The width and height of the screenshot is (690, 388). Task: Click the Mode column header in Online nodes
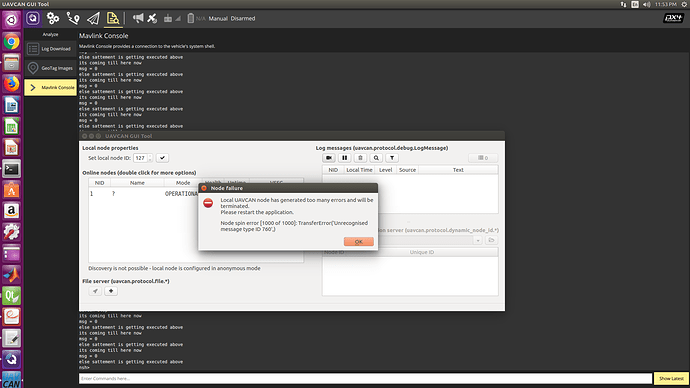[x=183, y=183]
